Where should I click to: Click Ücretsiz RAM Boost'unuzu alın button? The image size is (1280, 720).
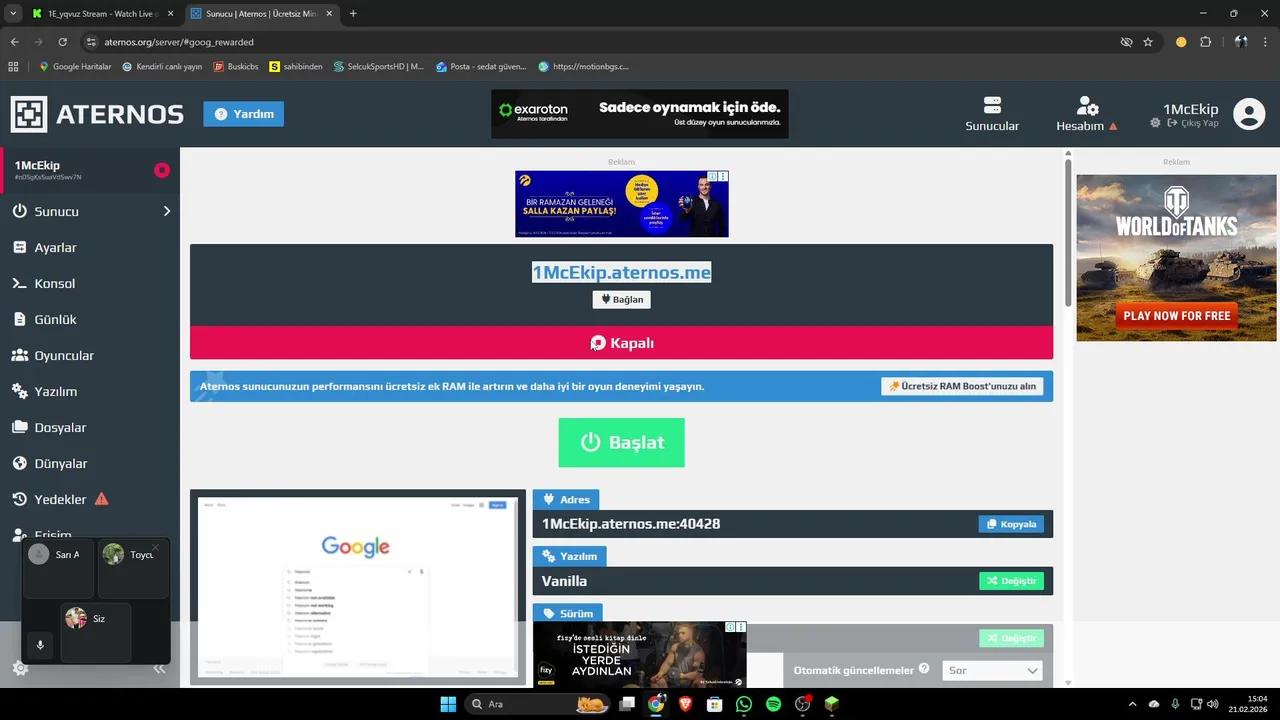[x=962, y=386]
